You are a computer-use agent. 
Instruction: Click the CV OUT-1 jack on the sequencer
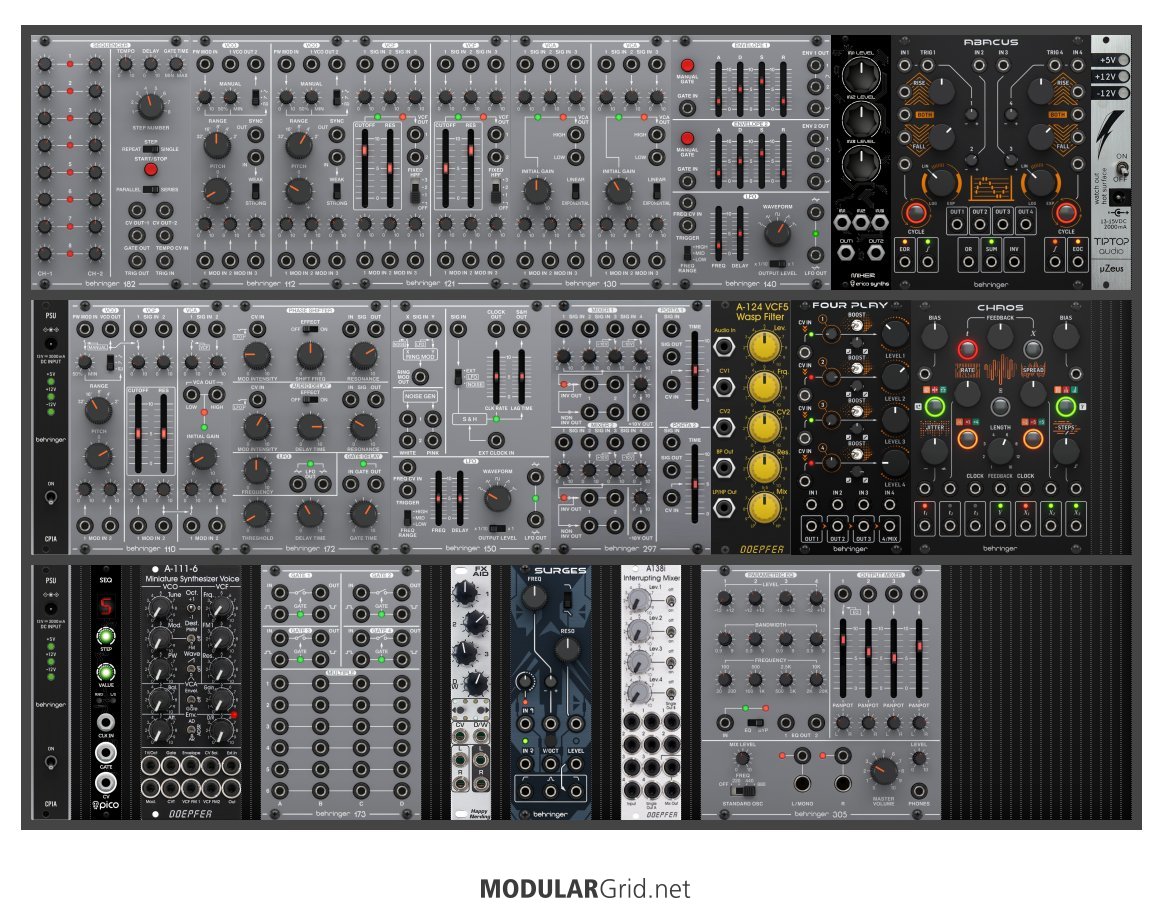click(137, 210)
